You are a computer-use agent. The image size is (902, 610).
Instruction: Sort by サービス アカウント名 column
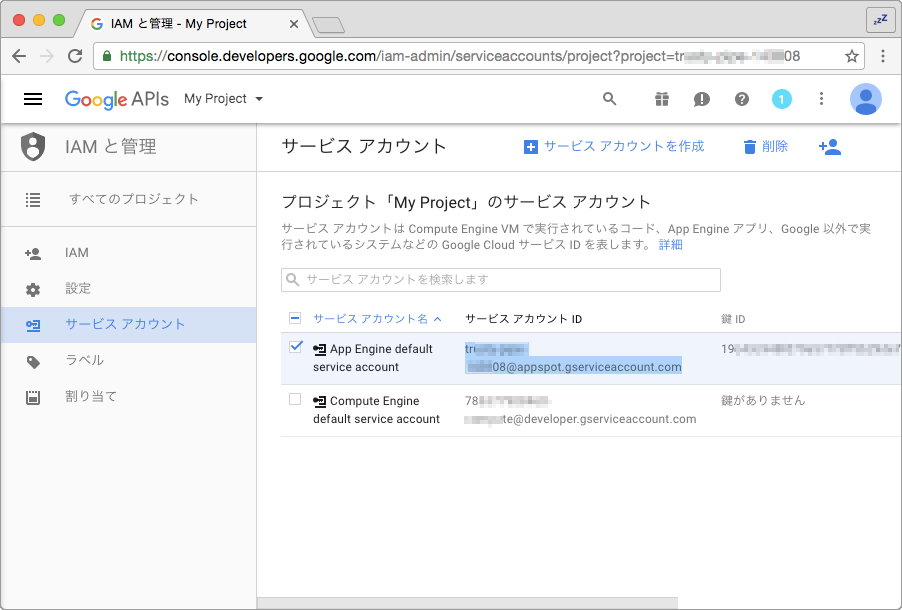[x=377, y=319]
